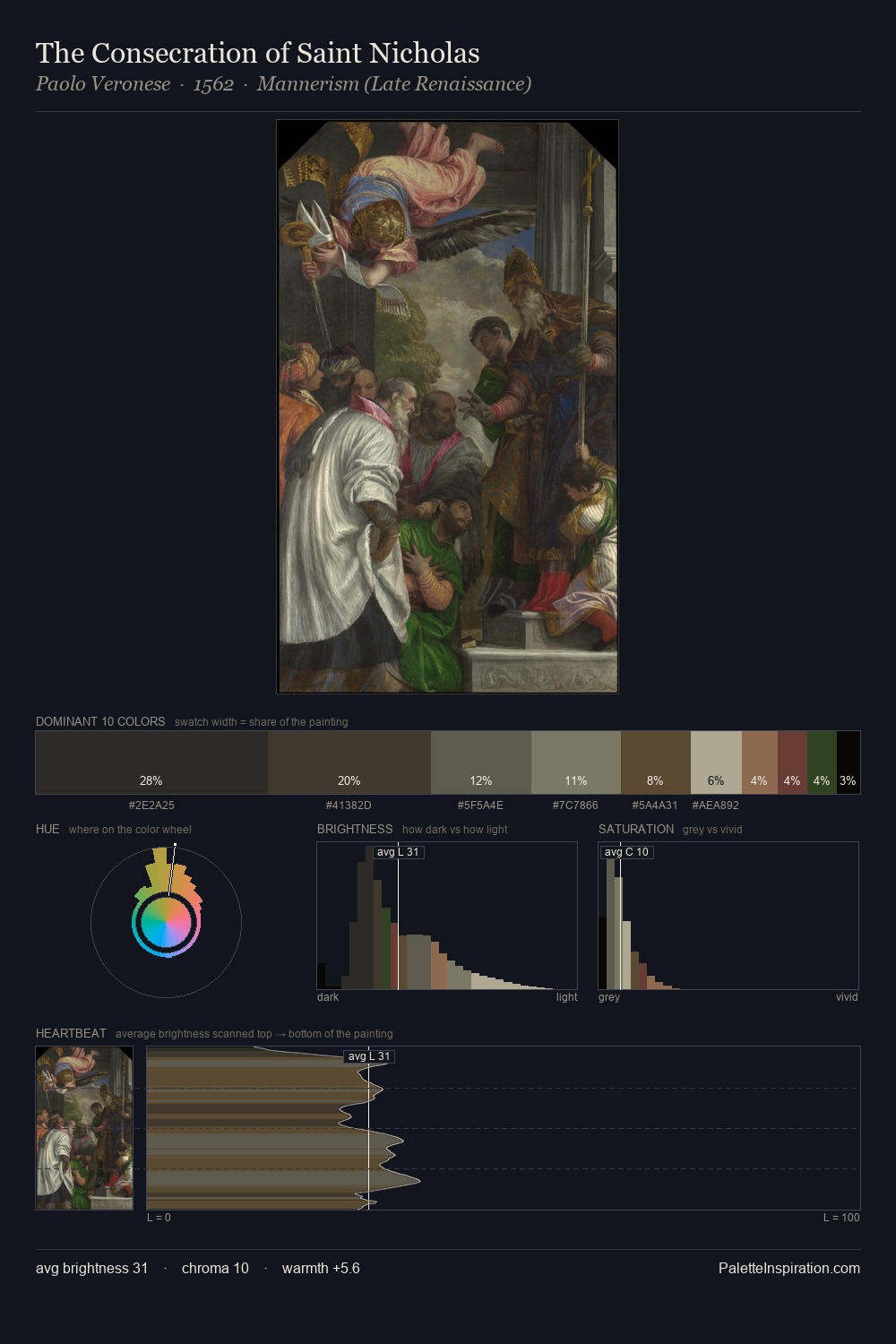Open the PaletteInspiration.com link
This screenshot has height=1344, width=896.
pos(789,1268)
